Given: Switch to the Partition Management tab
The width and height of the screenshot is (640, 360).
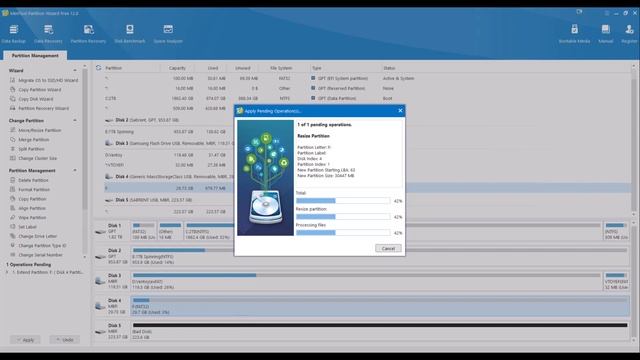Looking at the screenshot, I should pos(35,56).
